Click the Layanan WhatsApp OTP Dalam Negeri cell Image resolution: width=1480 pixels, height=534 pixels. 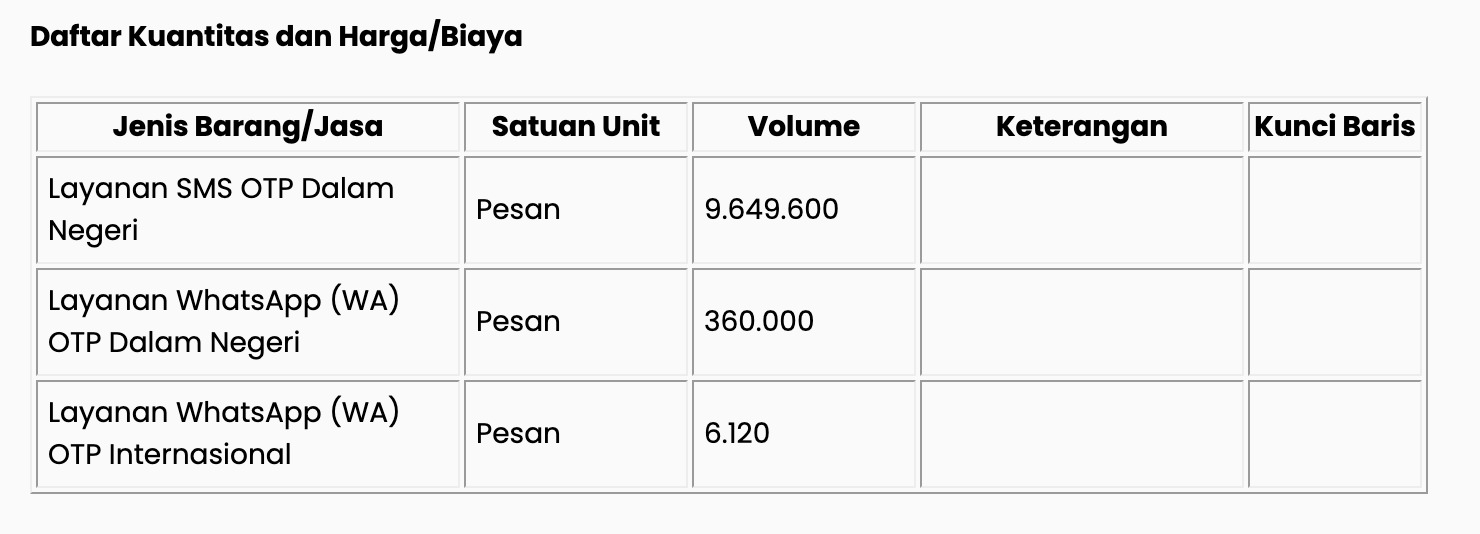point(248,322)
